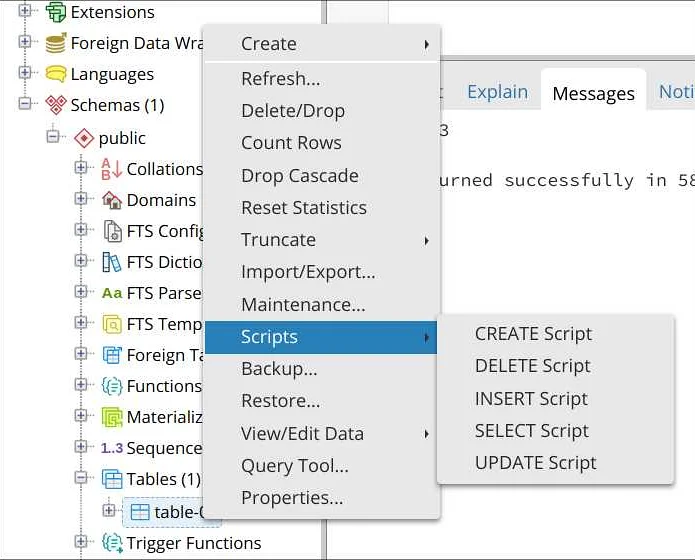The height and width of the screenshot is (560, 695).
Task: Click the Schemas diamond icon
Action: (56, 105)
